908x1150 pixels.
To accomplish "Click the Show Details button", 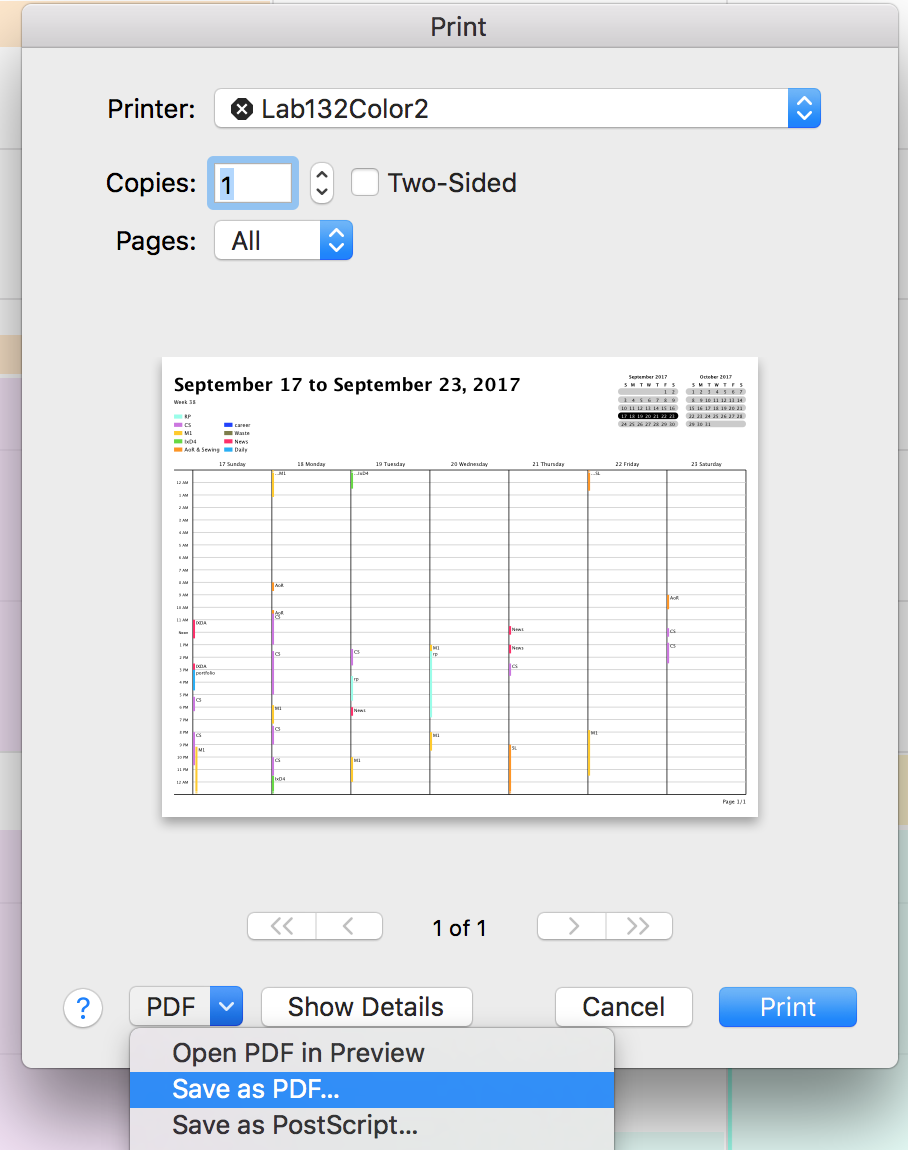I will pos(366,1007).
